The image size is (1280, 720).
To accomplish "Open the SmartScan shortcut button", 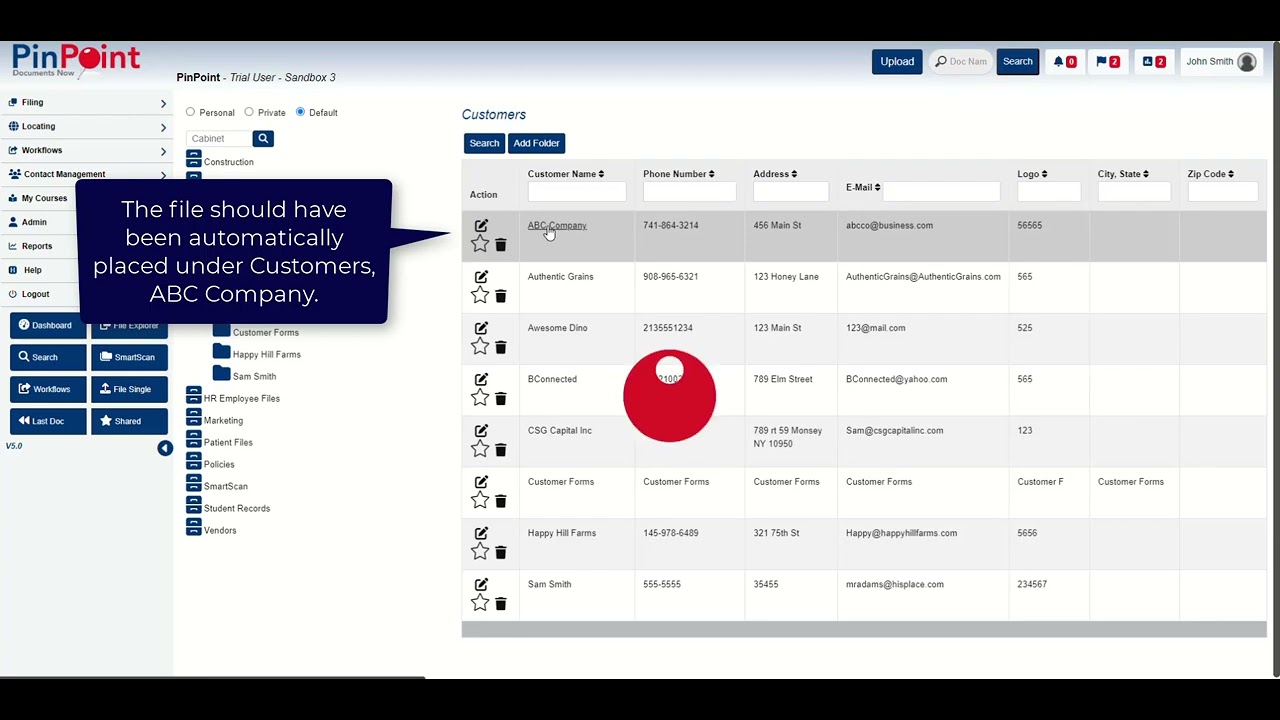I will pos(129,357).
